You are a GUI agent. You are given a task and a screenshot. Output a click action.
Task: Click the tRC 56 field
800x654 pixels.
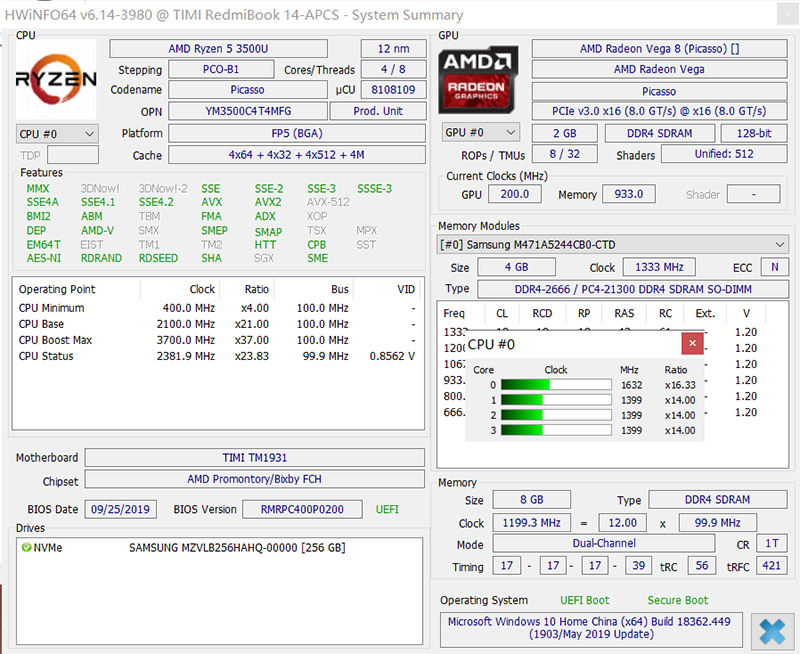click(702, 565)
